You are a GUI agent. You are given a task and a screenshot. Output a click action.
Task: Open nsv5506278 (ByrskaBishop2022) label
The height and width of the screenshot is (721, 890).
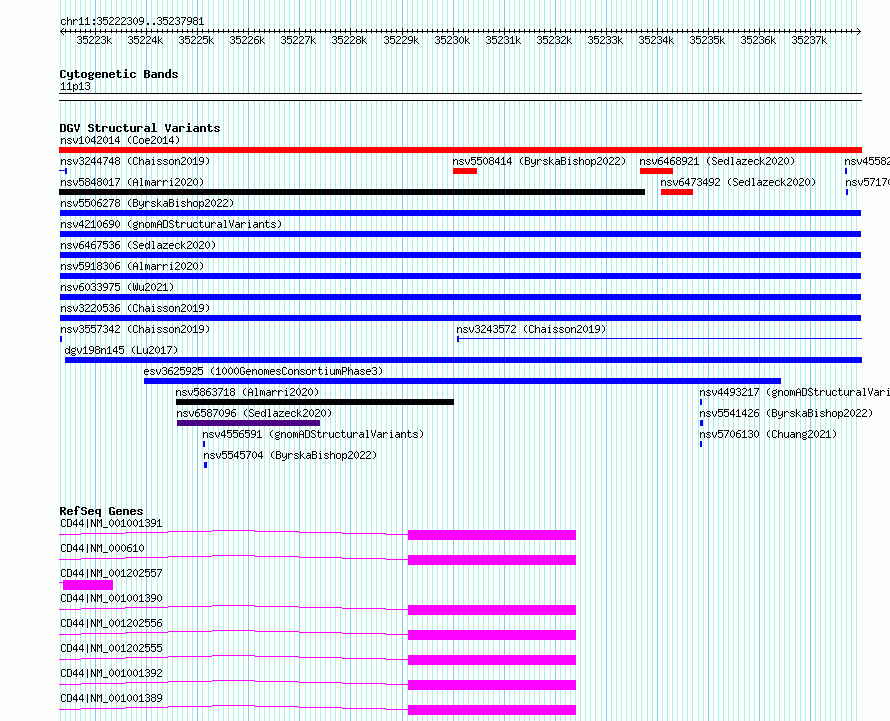point(147,203)
